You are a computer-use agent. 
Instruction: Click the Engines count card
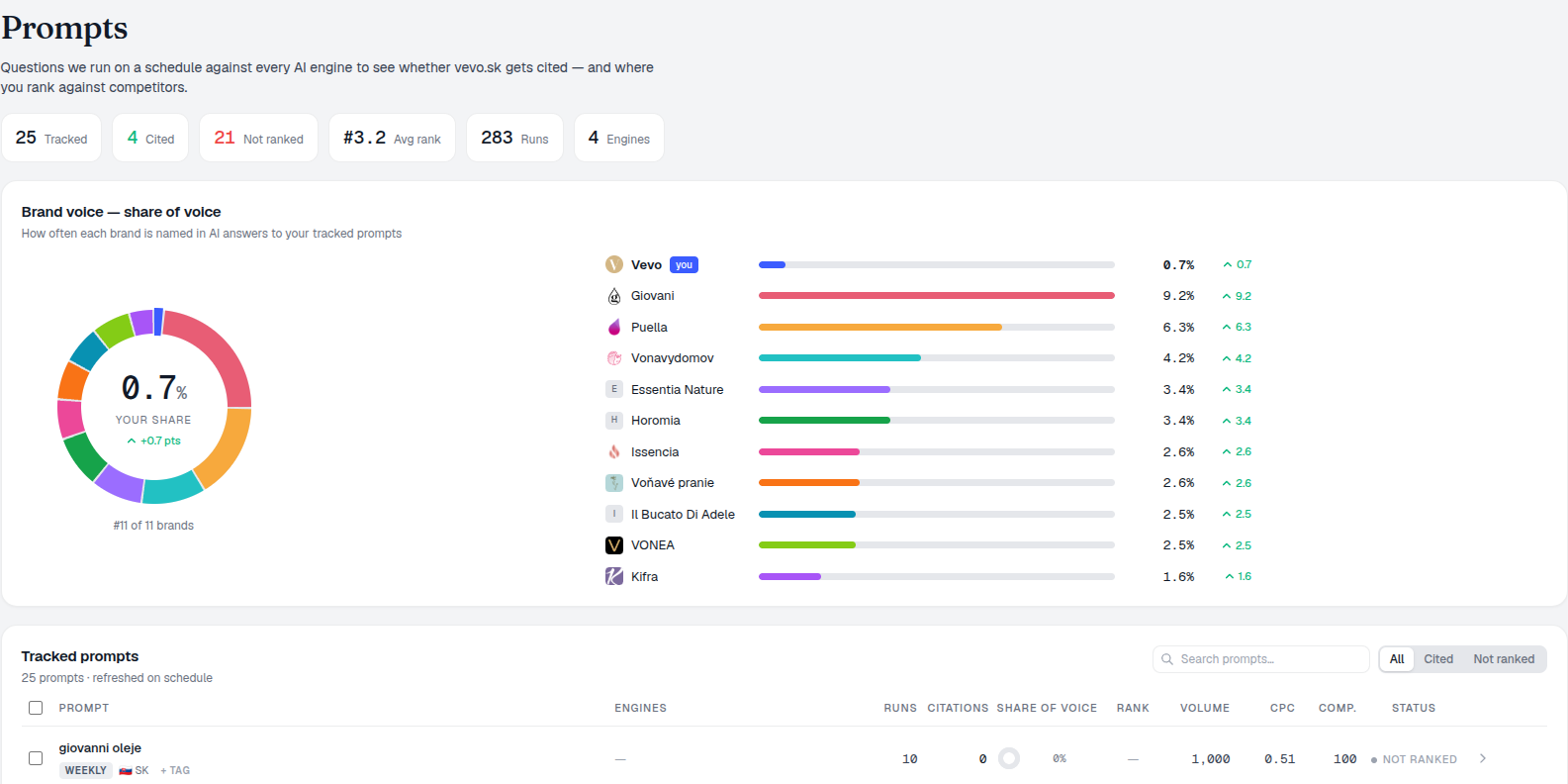[619, 138]
